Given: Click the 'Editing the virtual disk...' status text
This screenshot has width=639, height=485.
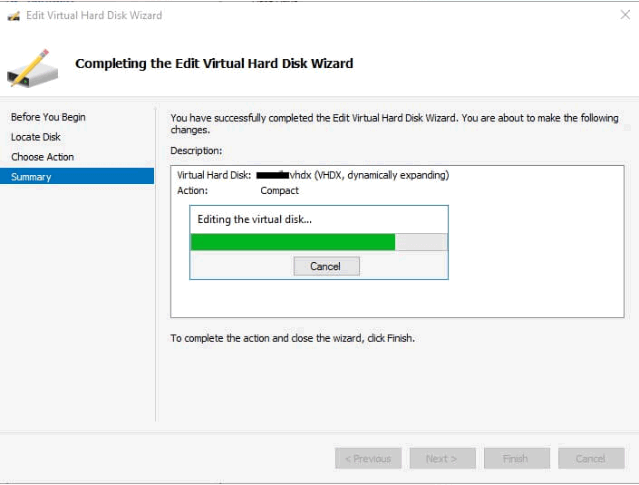Looking at the screenshot, I should click(x=257, y=219).
